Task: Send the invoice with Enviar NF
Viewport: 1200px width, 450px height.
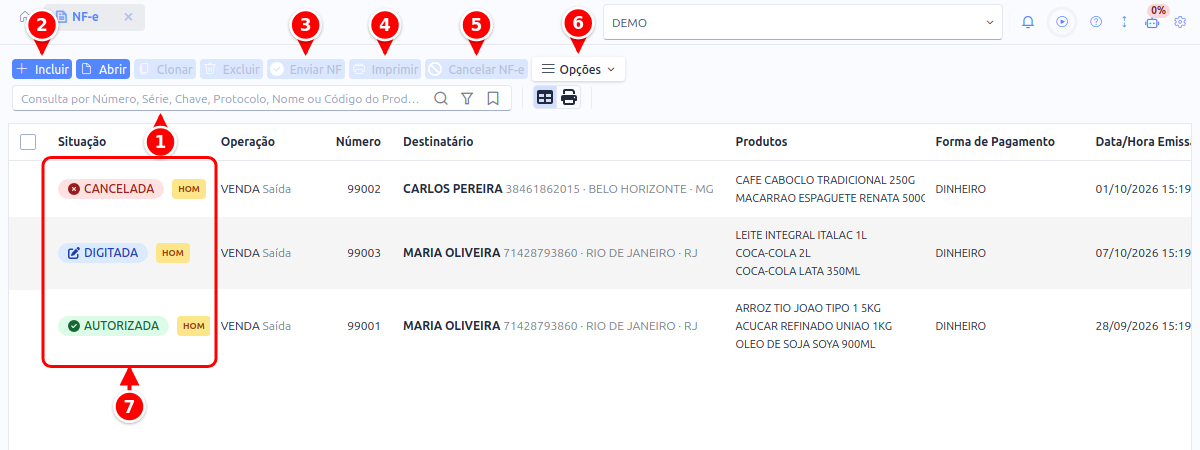Action: [x=306, y=69]
